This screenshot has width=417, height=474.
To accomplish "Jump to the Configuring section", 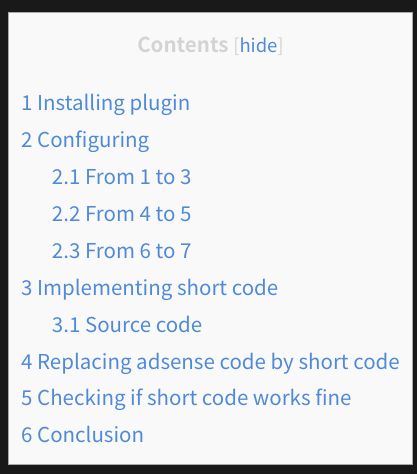I will tap(85, 140).
